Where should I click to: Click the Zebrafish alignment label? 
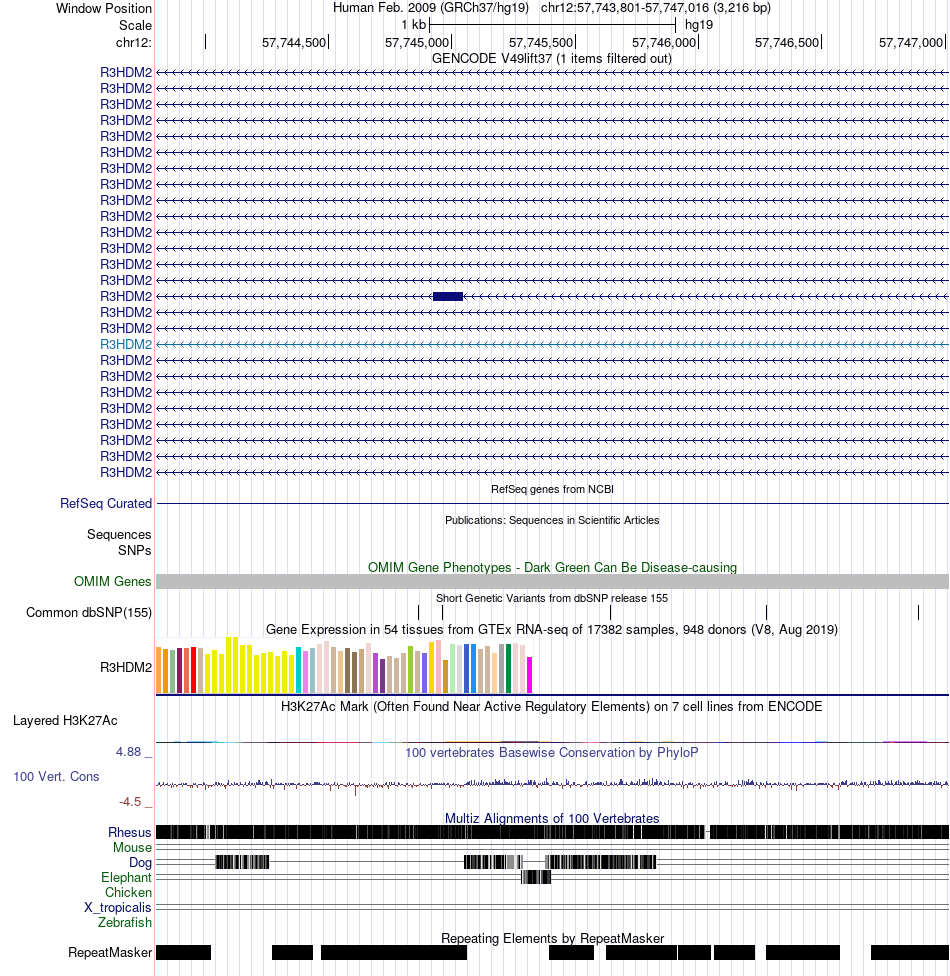[x=125, y=922]
